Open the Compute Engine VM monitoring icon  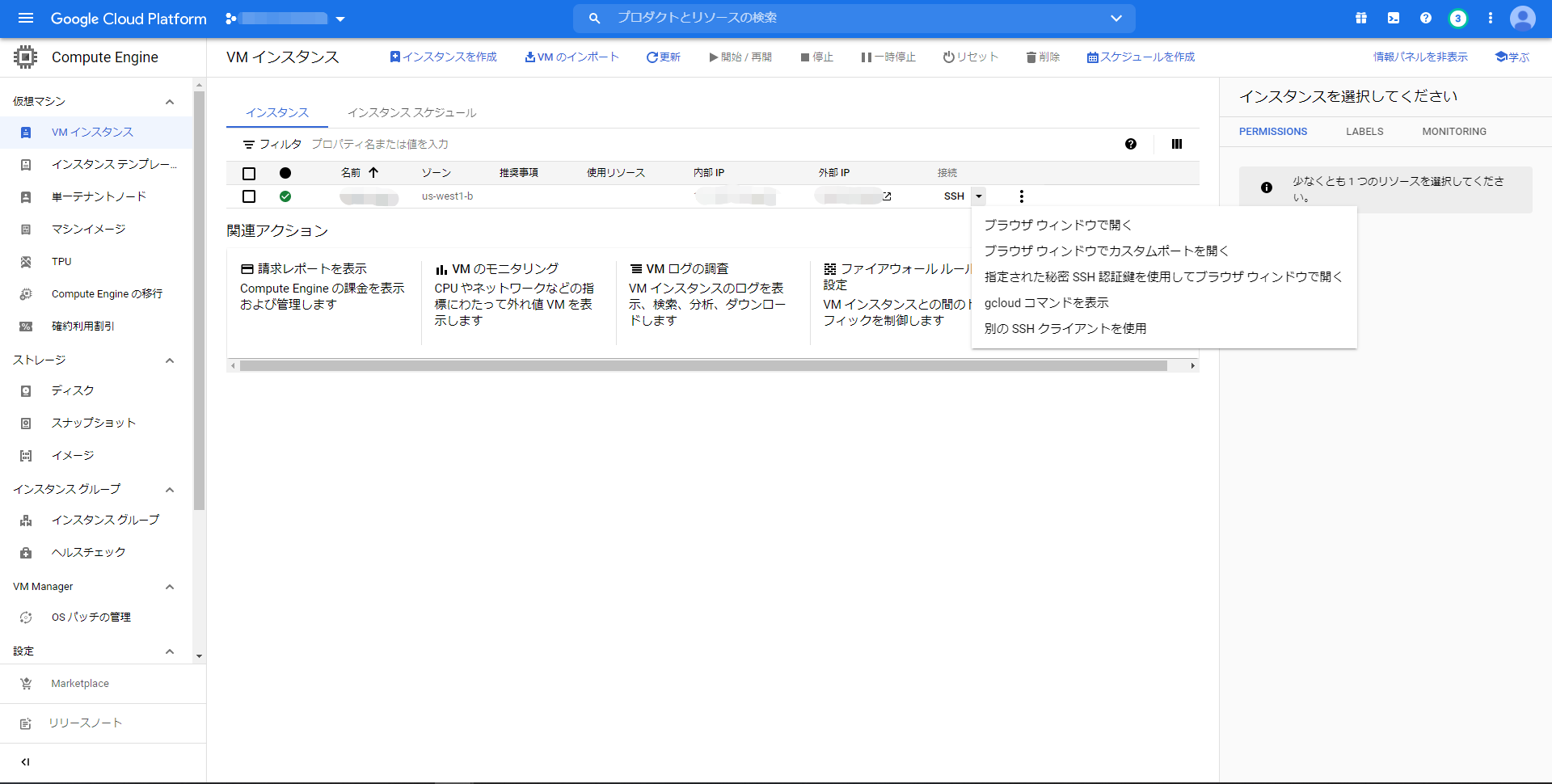tap(441, 268)
